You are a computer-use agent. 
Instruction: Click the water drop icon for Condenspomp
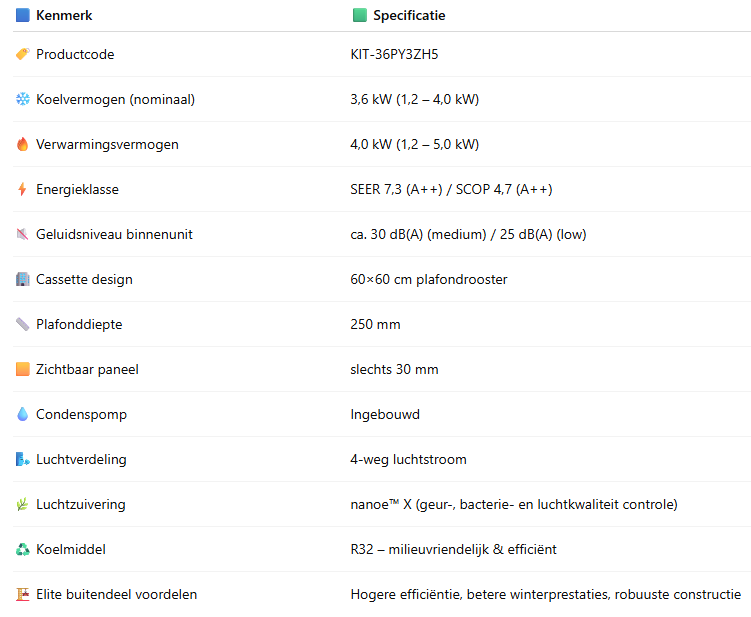pyautogui.click(x=23, y=414)
